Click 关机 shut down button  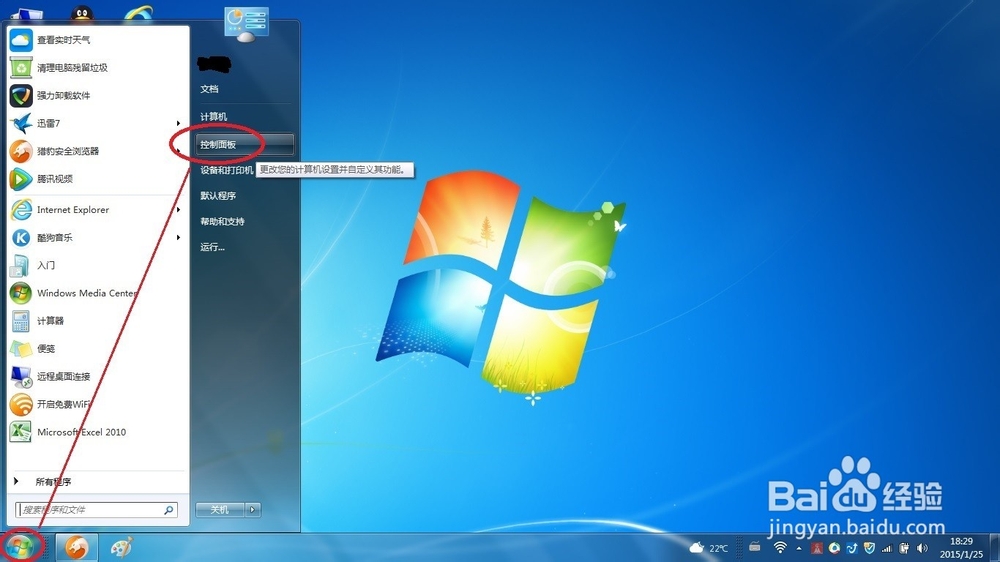220,510
